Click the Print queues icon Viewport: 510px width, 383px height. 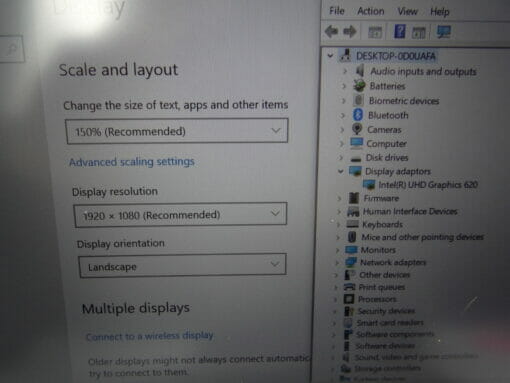point(349,287)
